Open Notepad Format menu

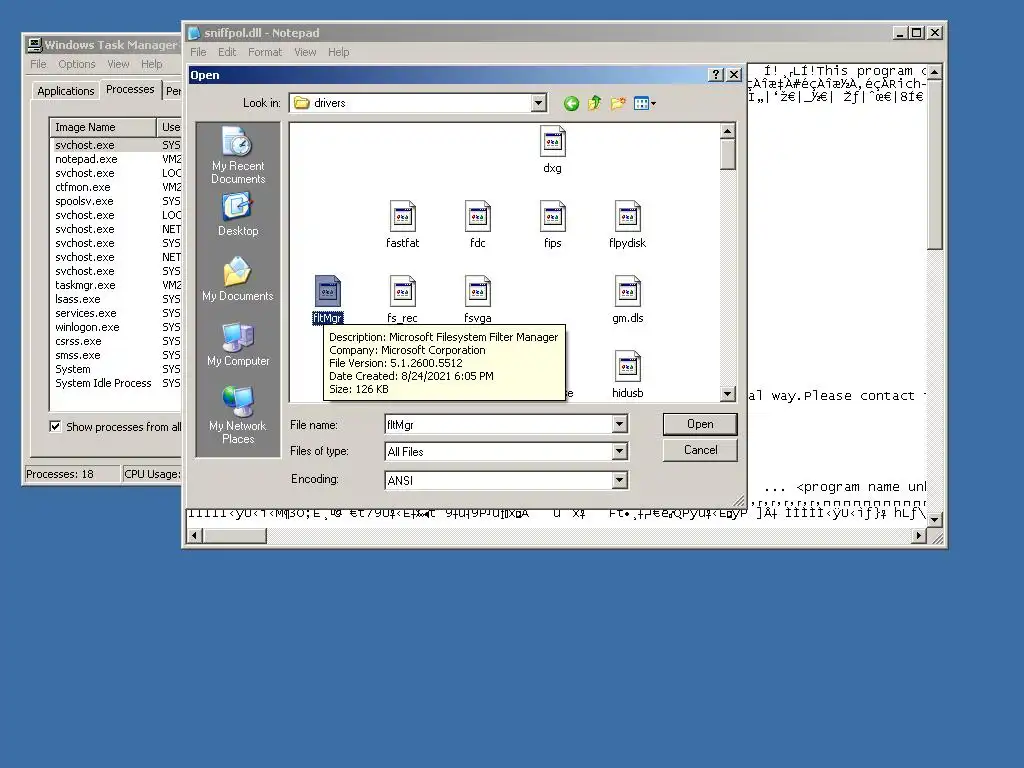[x=264, y=52]
